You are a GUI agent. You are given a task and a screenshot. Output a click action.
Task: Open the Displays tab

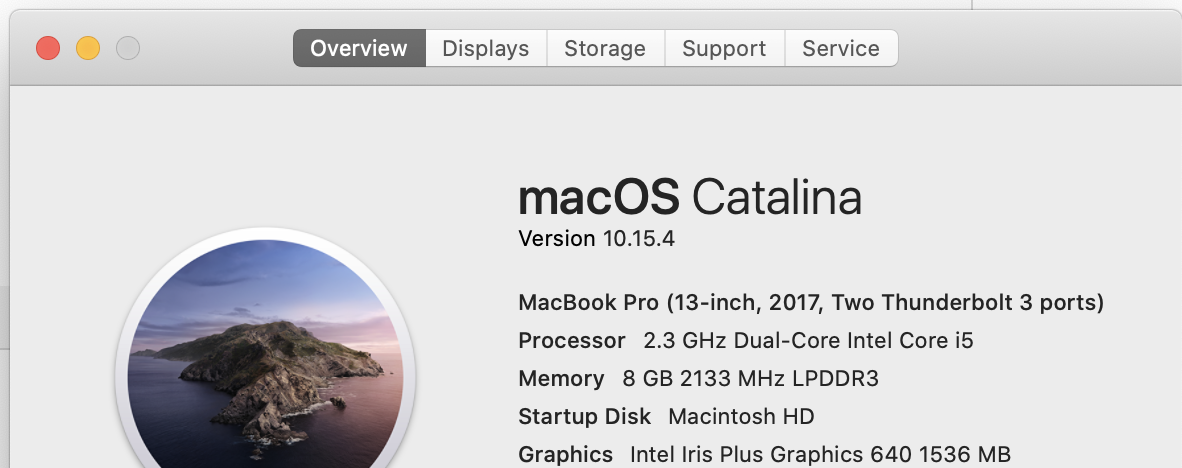485,48
